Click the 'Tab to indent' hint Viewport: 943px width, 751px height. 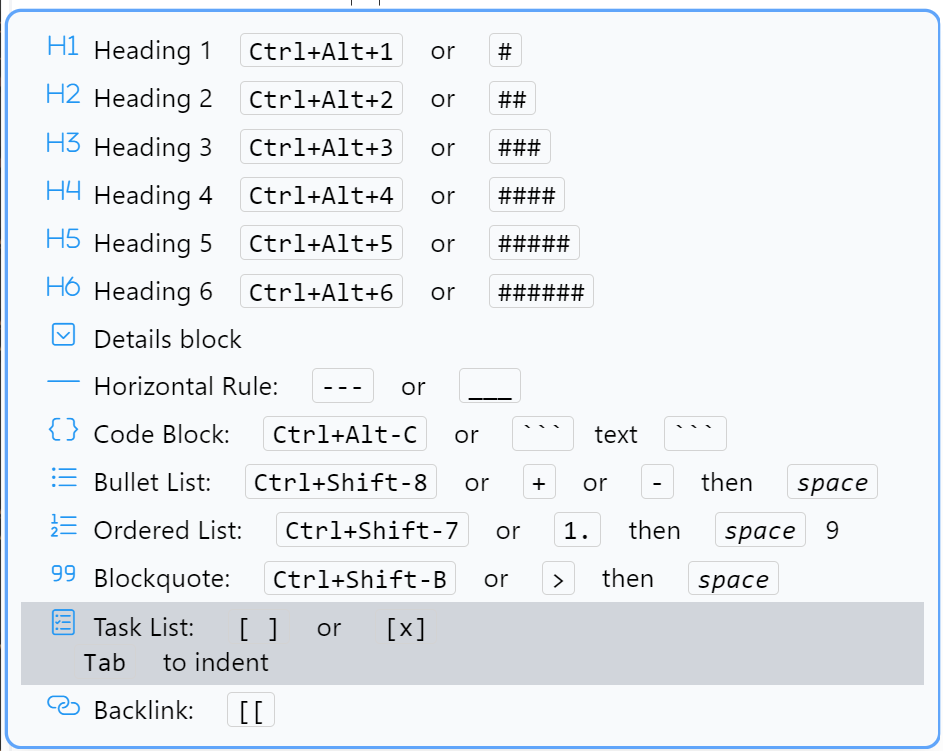176,663
